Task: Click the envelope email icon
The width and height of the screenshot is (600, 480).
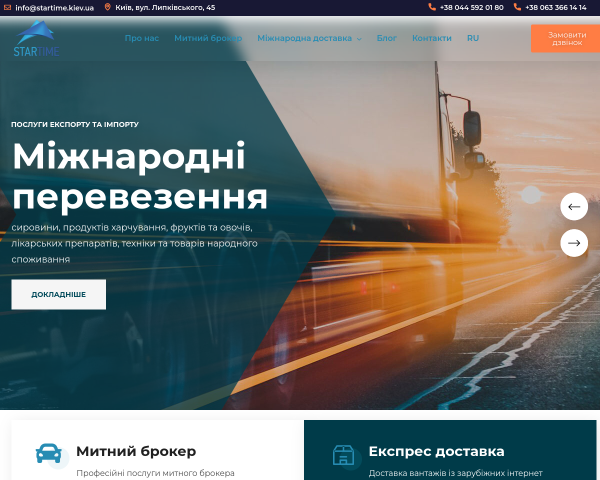Action: point(7,7)
